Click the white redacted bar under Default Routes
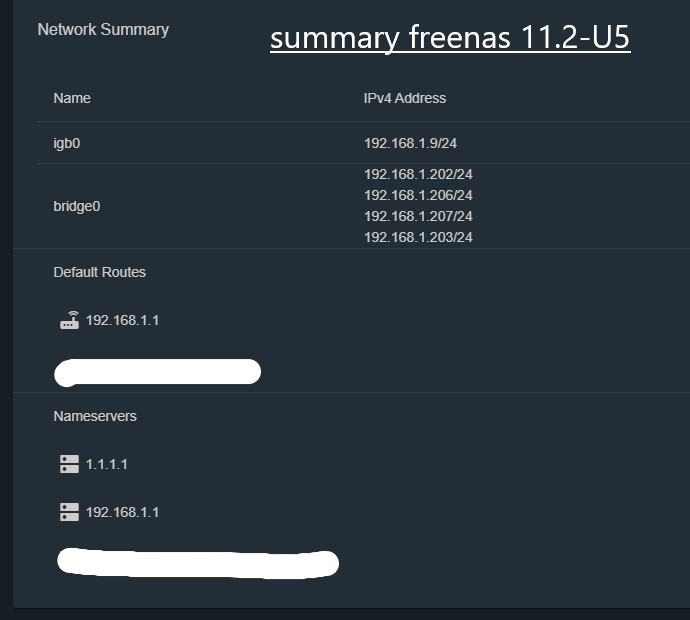 tap(158, 372)
